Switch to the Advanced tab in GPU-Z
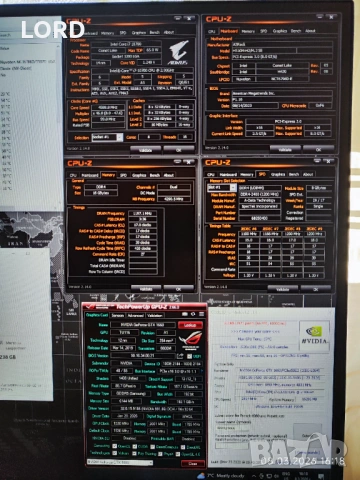This screenshot has width=360, height=480. point(135,315)
